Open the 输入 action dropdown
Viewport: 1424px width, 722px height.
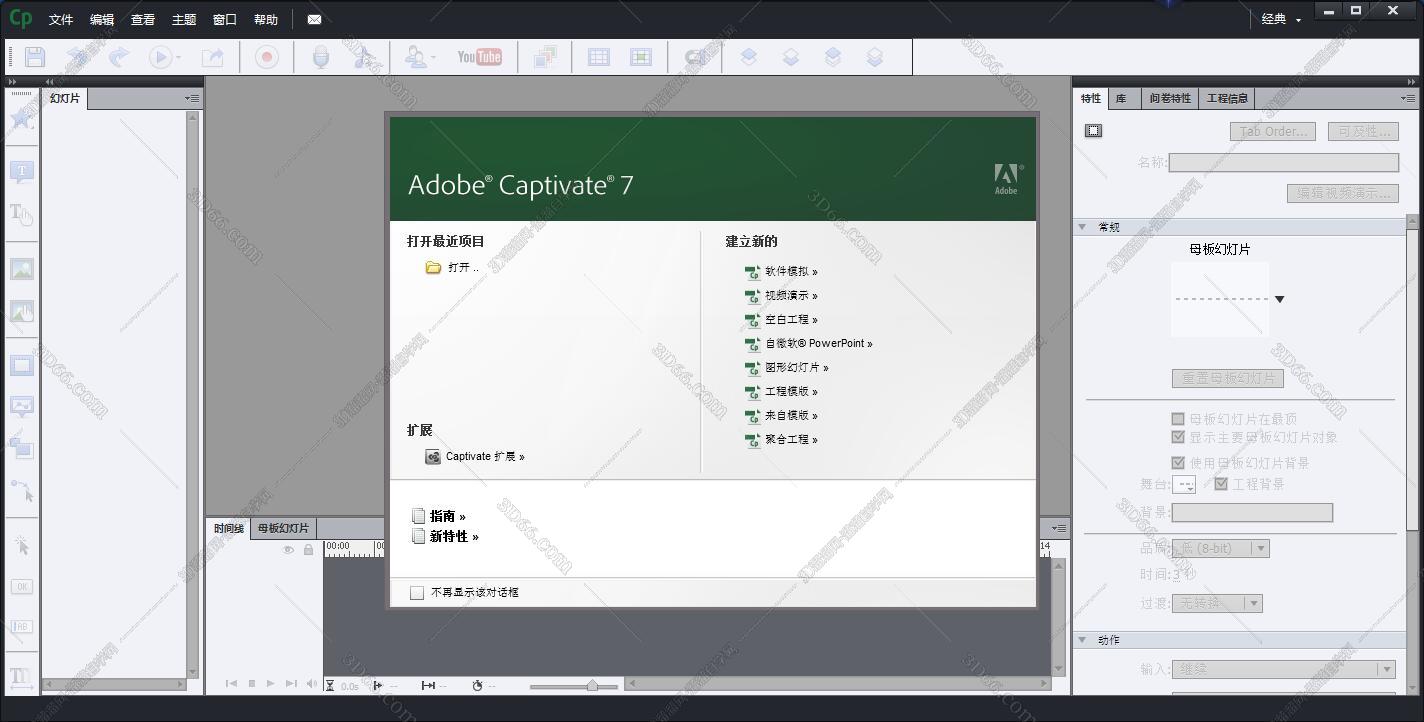tap(1387, 669)
